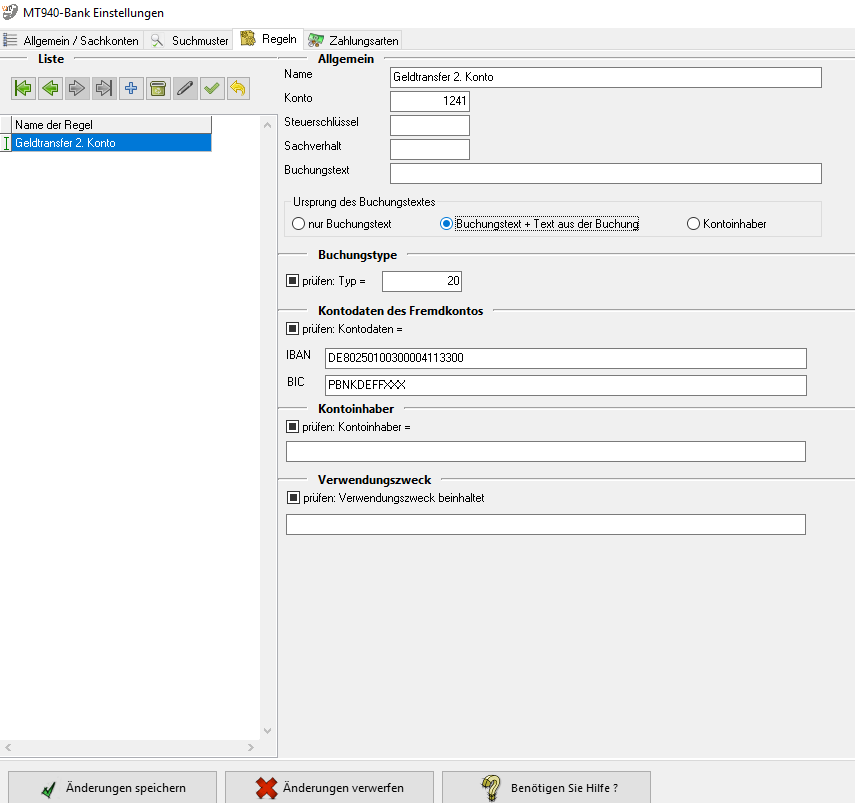This screenshot has width=855, height=803.
Task: Undo changes with the yellow arrow icon
Action: [237, 89]
